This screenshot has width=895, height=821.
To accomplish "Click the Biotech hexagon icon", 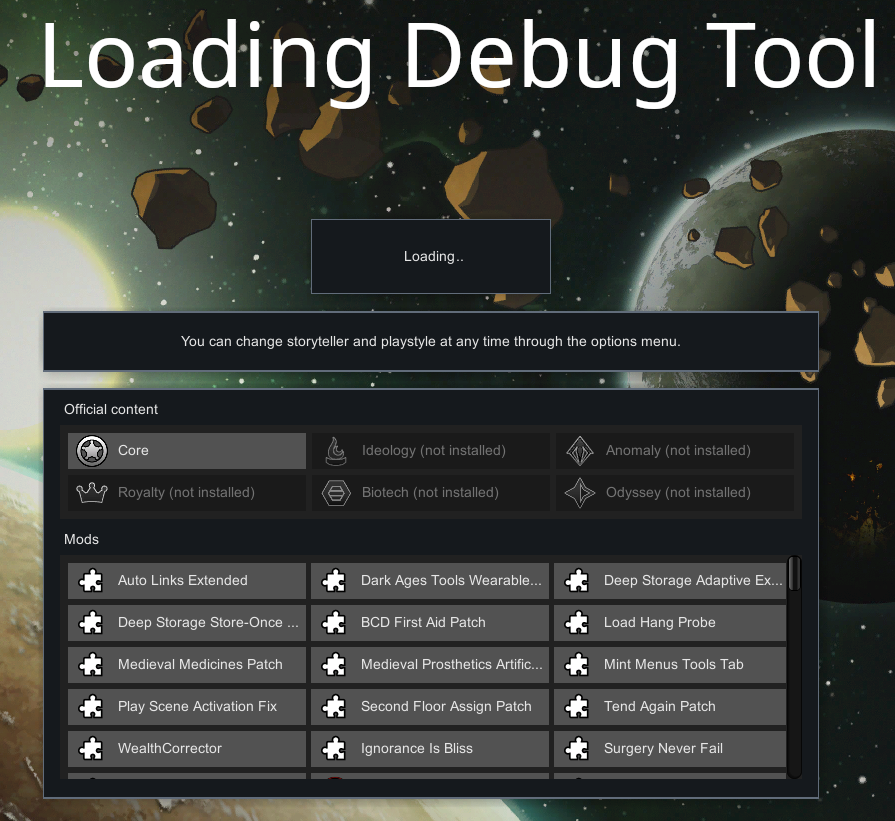I will coord(336,493).
